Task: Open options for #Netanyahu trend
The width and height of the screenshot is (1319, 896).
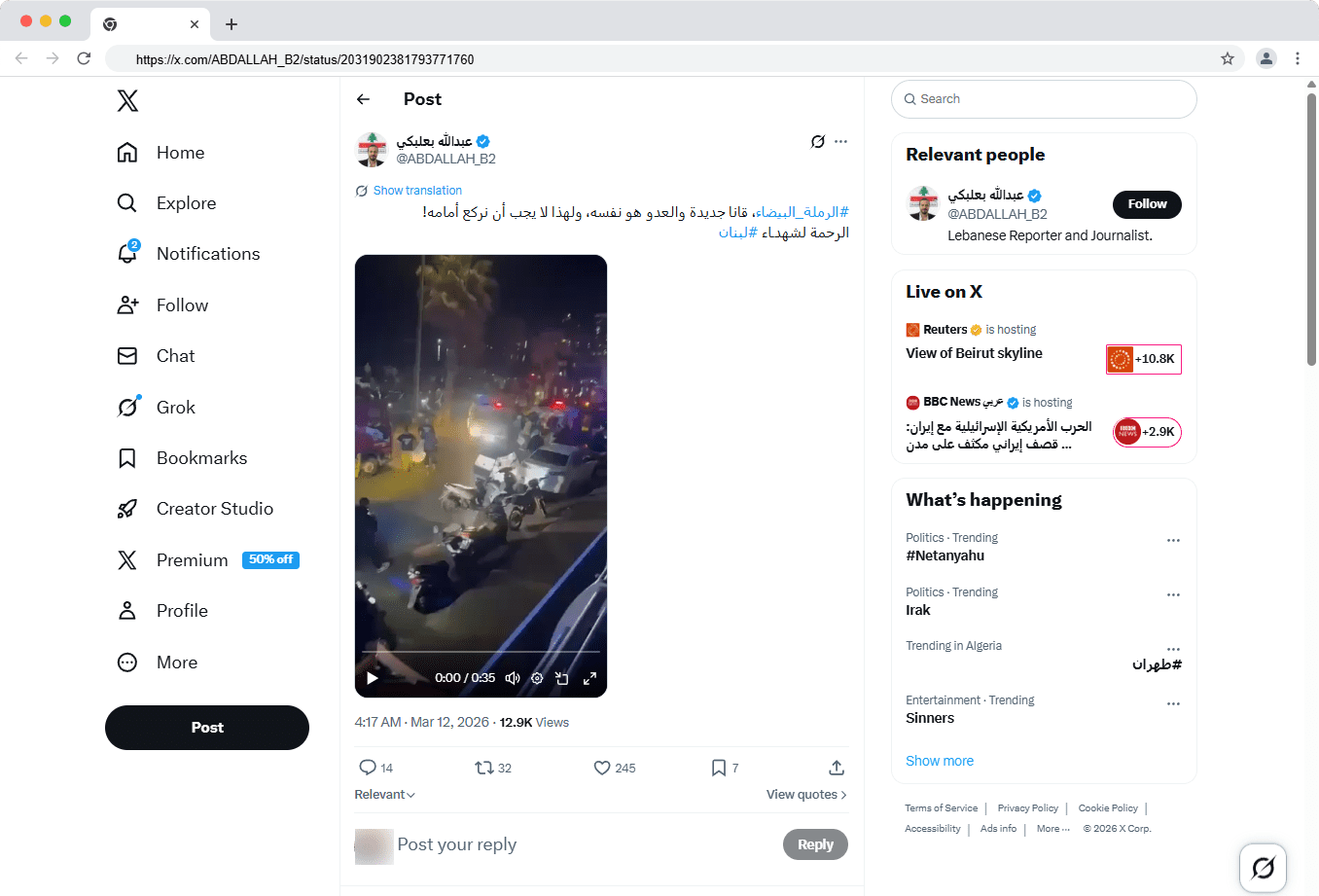Action: tap(1173, 540)
